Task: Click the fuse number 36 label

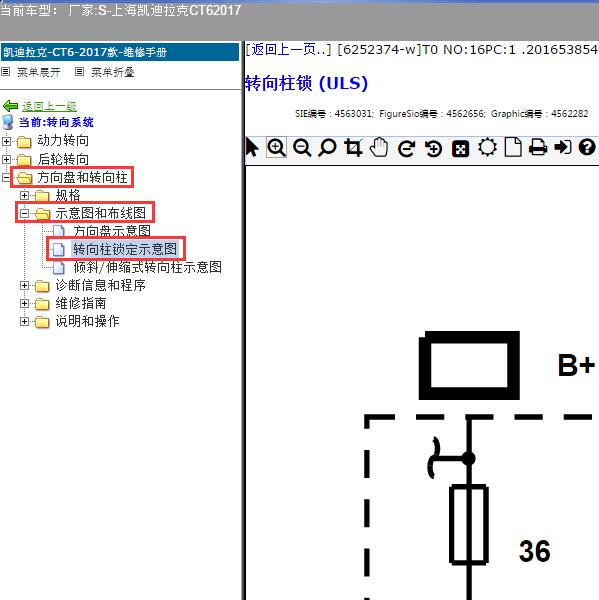Action: (x=535, y=551)
